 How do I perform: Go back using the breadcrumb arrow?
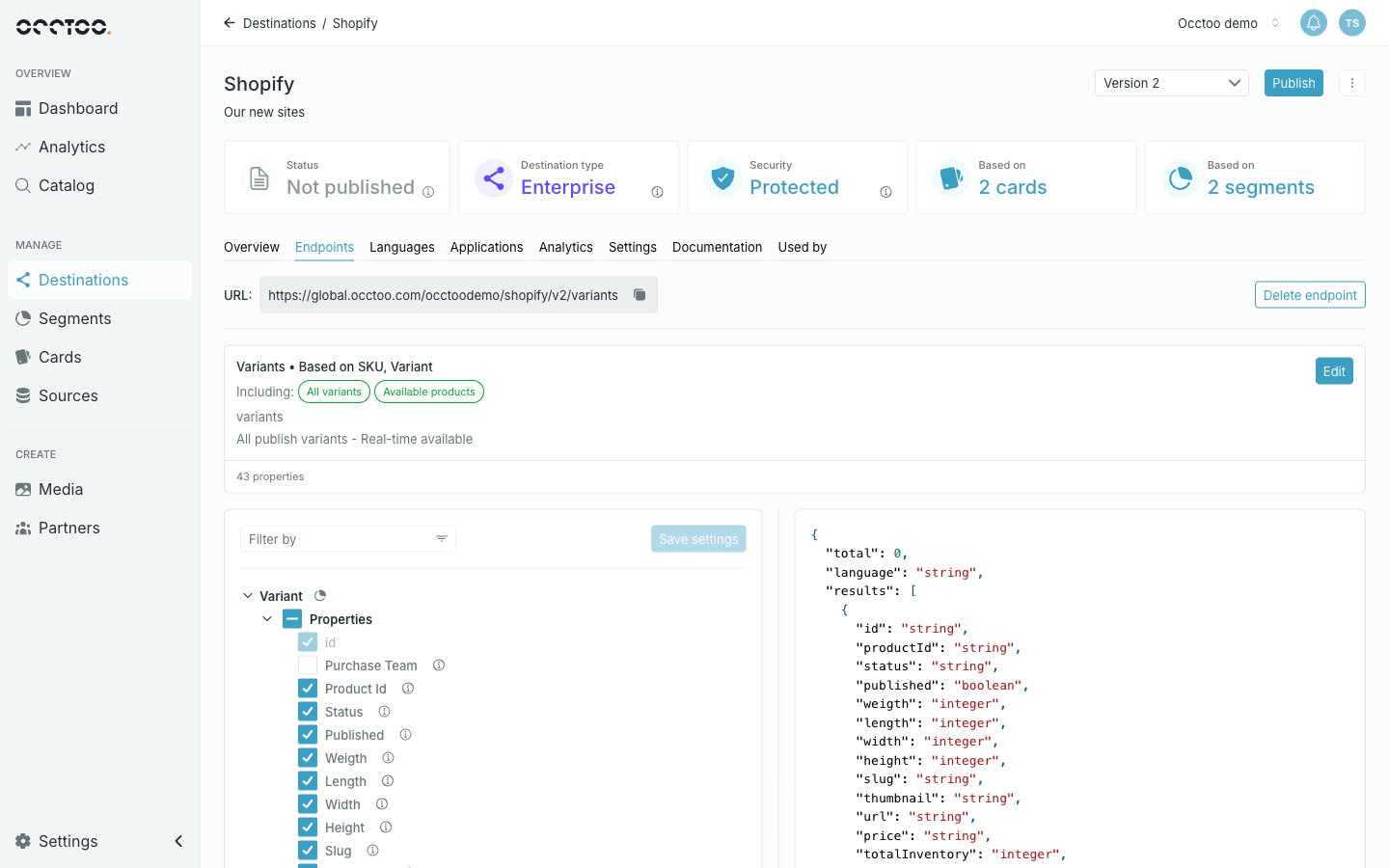[230, 23]
